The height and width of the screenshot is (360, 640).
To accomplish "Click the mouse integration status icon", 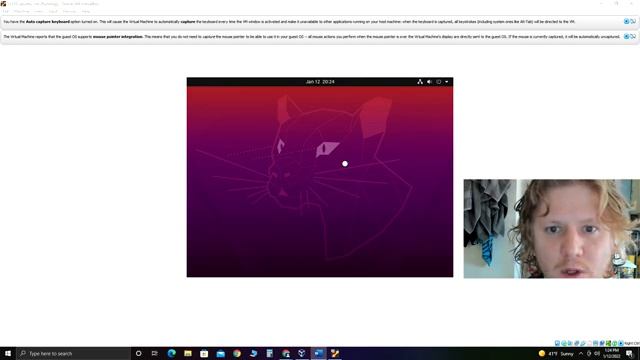I will (x=615, y=343).
